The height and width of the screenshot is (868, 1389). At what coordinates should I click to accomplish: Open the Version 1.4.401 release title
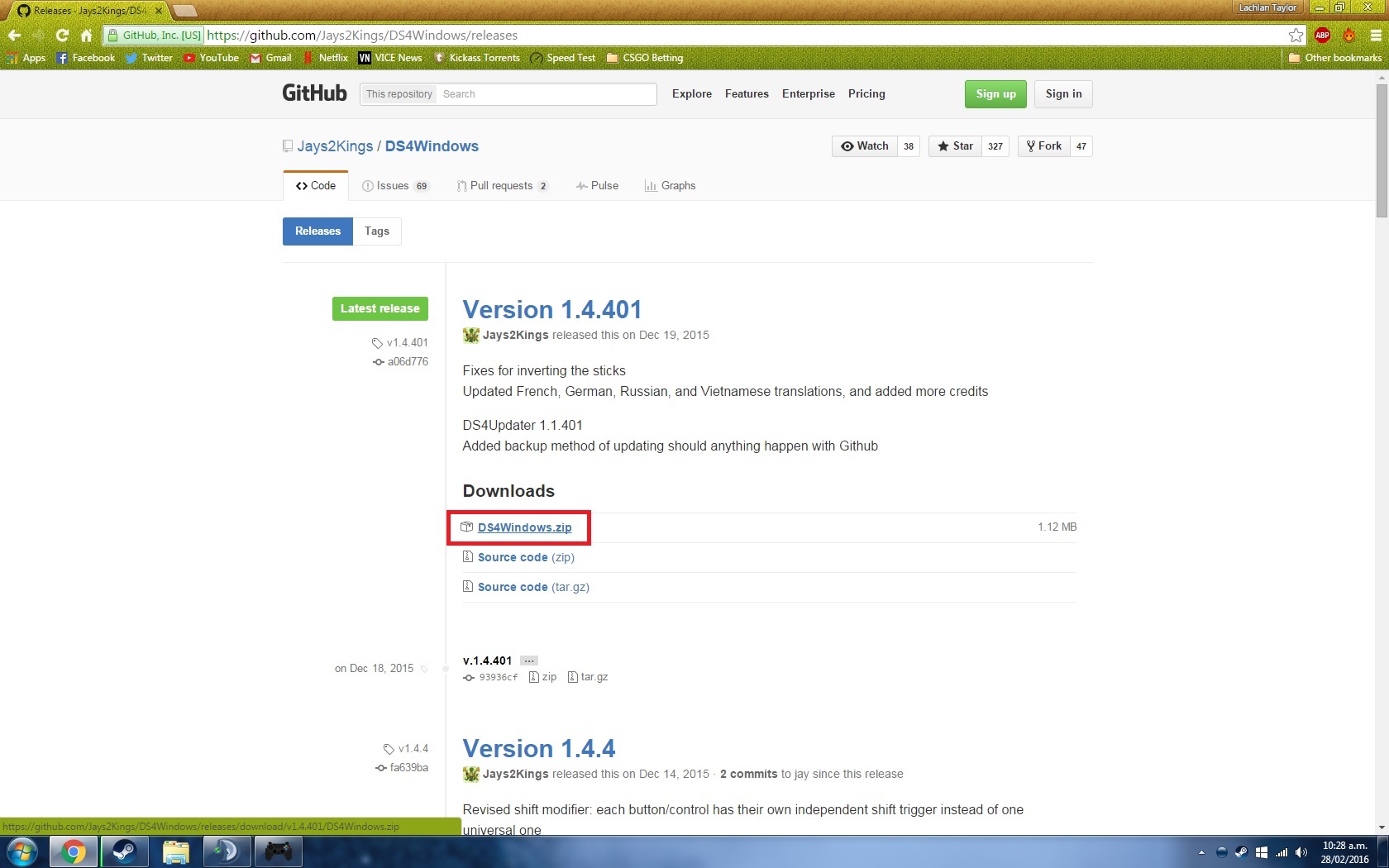[552, 310]
